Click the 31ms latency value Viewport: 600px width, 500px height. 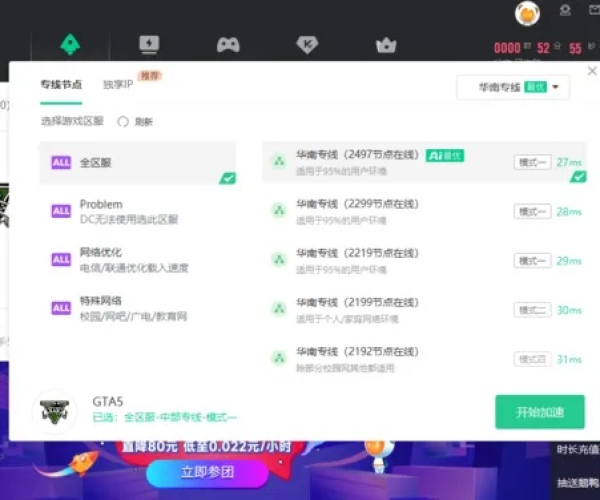click(569, 359)
